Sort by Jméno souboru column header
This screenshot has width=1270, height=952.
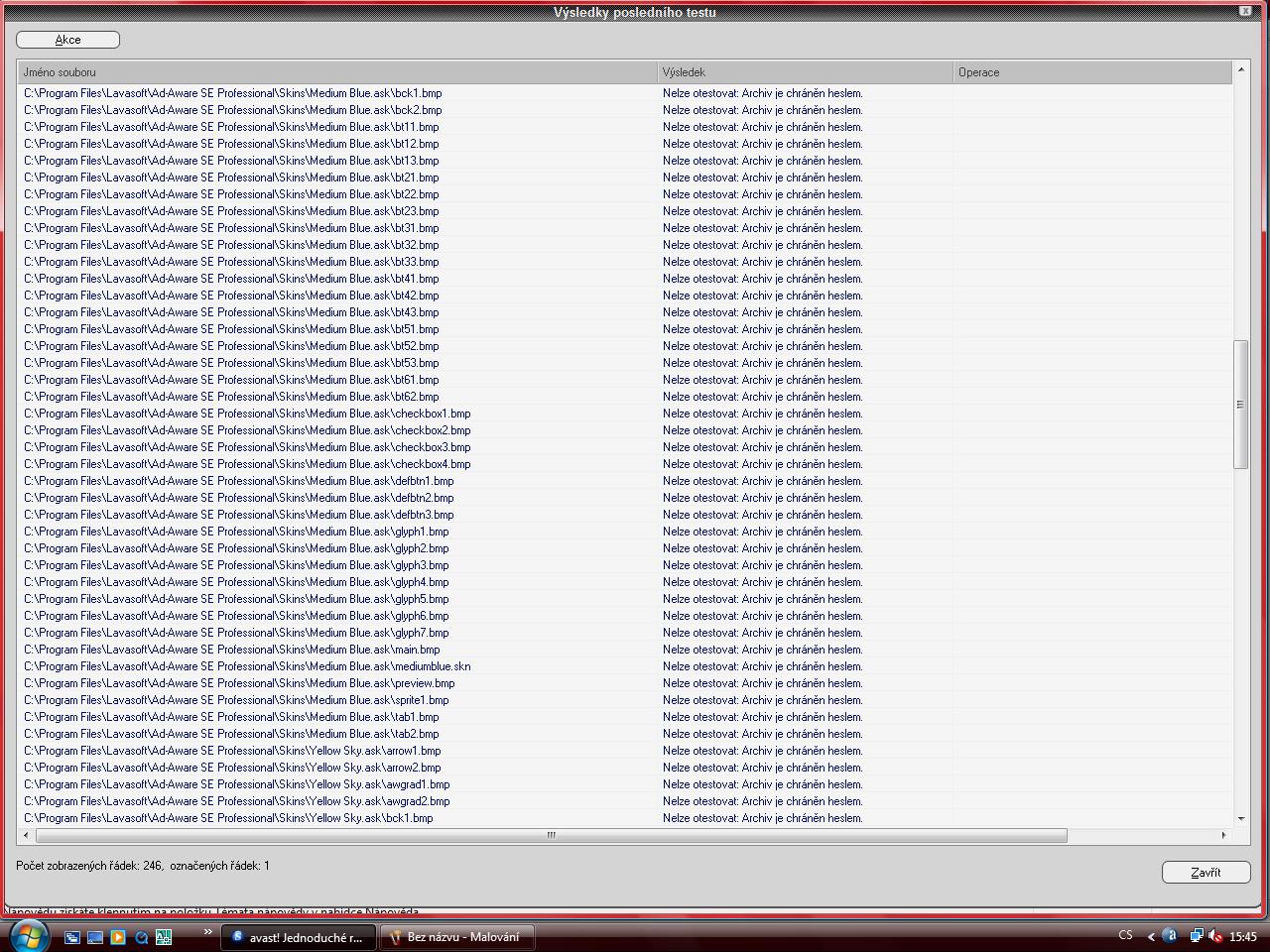(337, 72)
